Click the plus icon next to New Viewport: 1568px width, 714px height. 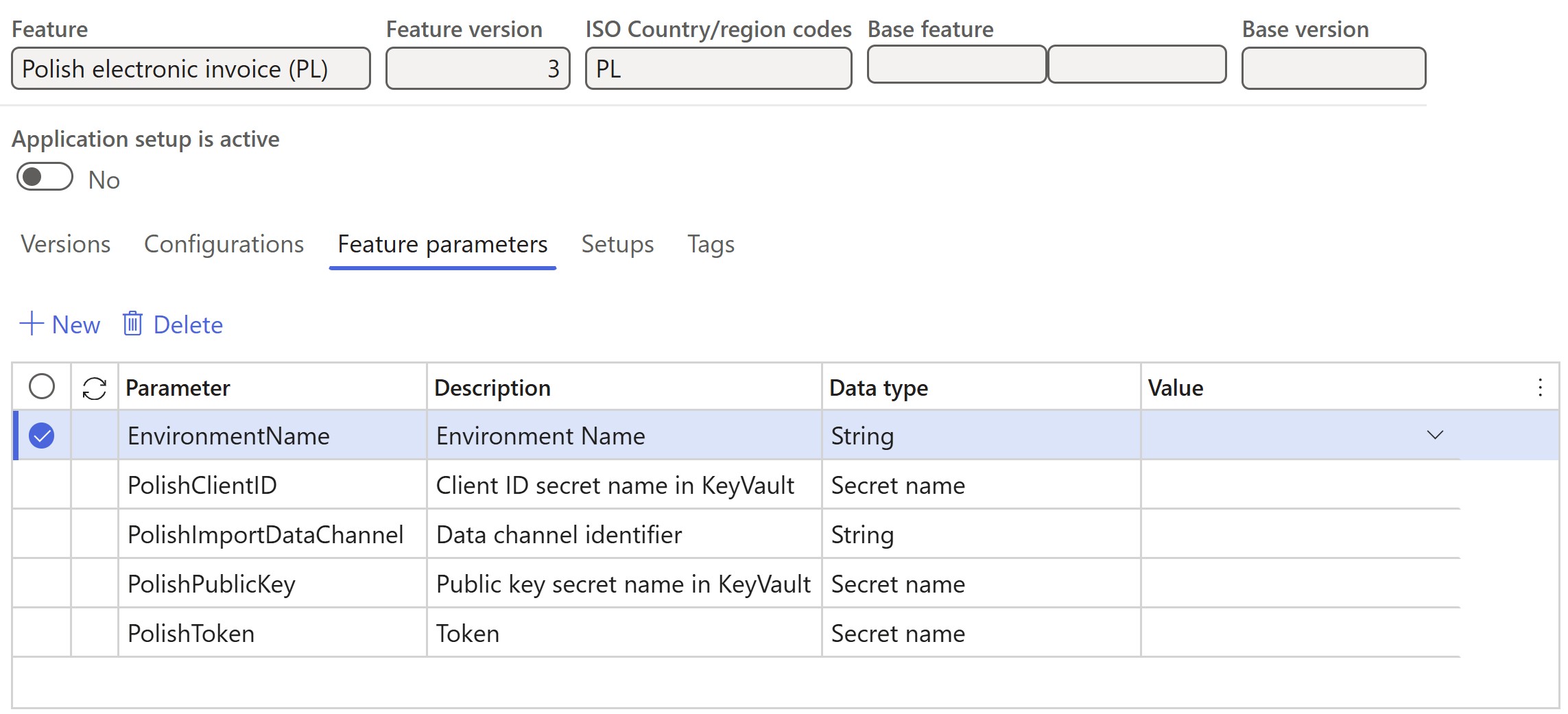point(31,324)
